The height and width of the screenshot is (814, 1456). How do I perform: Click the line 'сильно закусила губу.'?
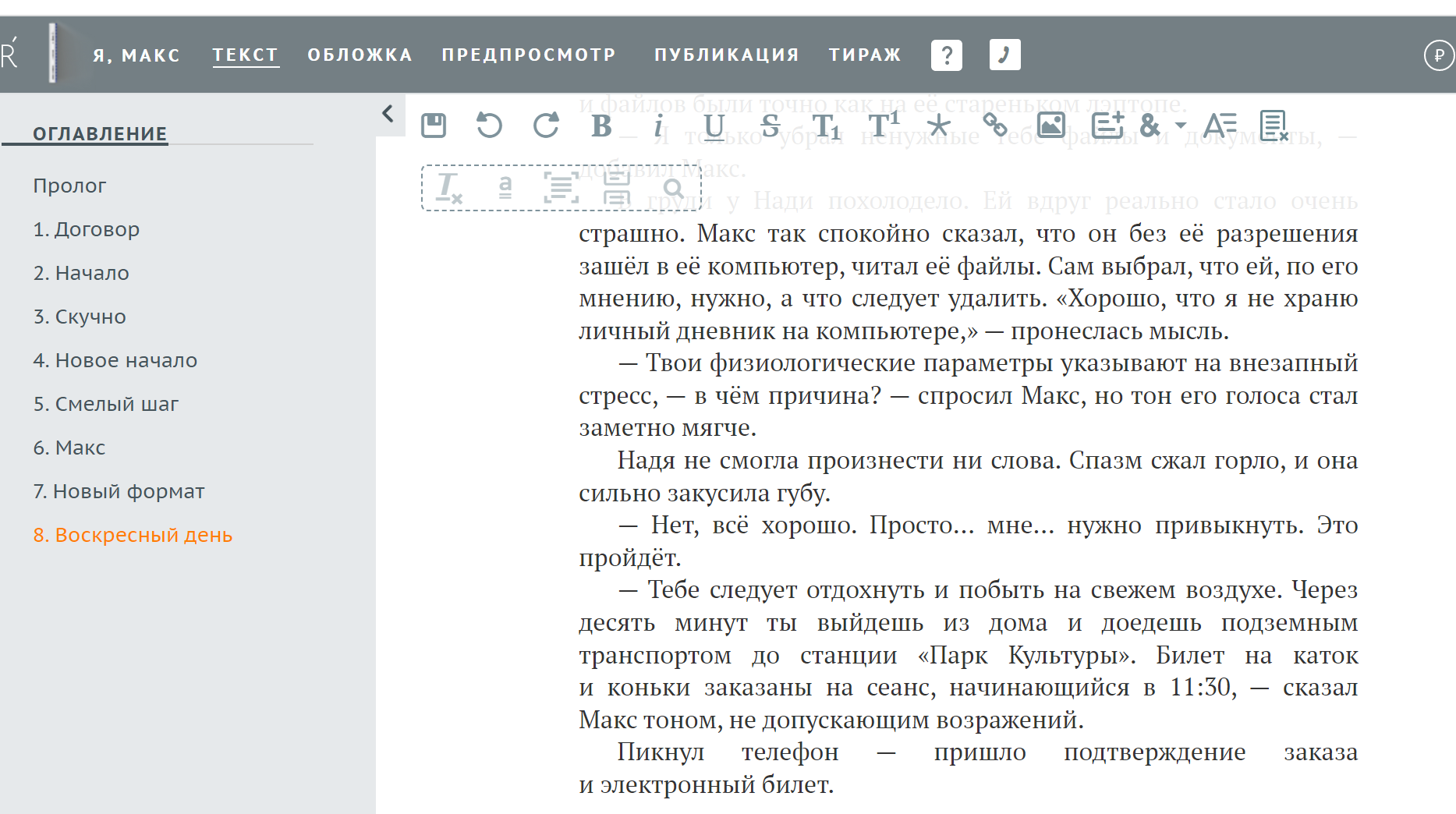coord(705,493)
